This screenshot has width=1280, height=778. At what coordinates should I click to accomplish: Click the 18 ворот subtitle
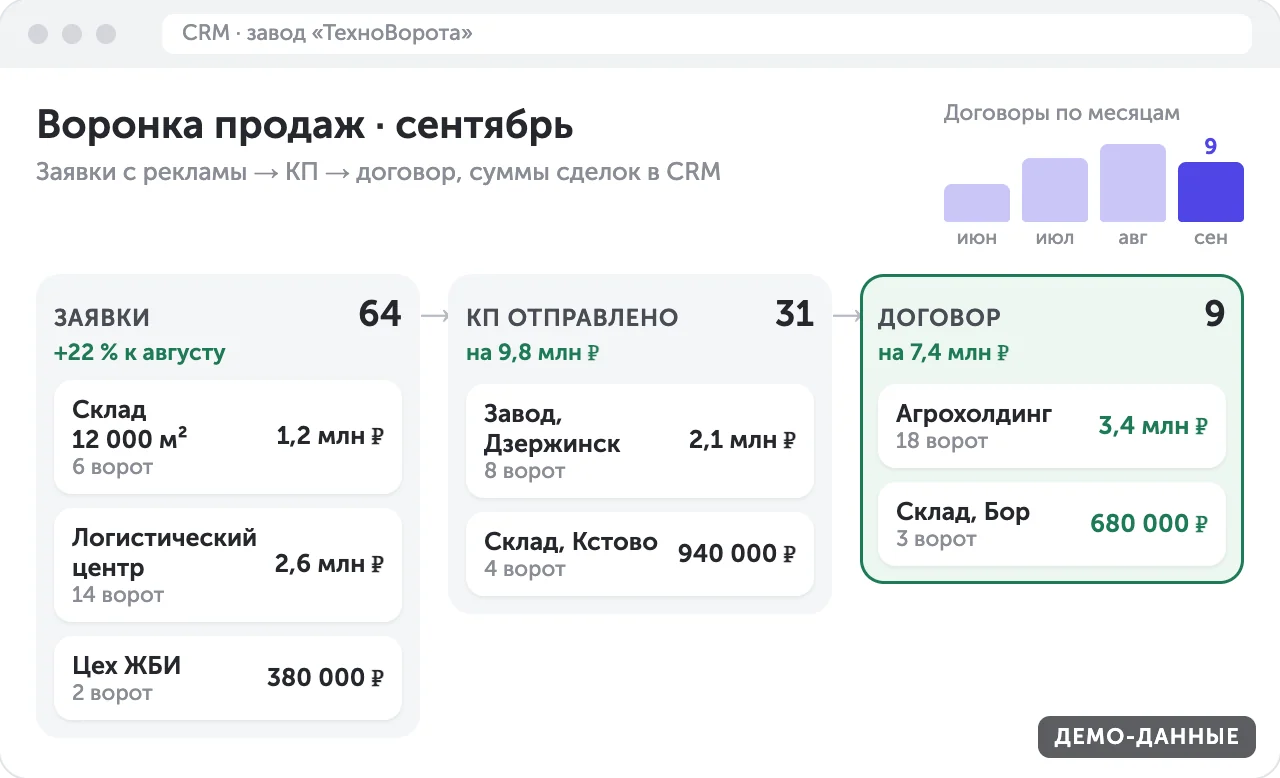click(942, 441)
